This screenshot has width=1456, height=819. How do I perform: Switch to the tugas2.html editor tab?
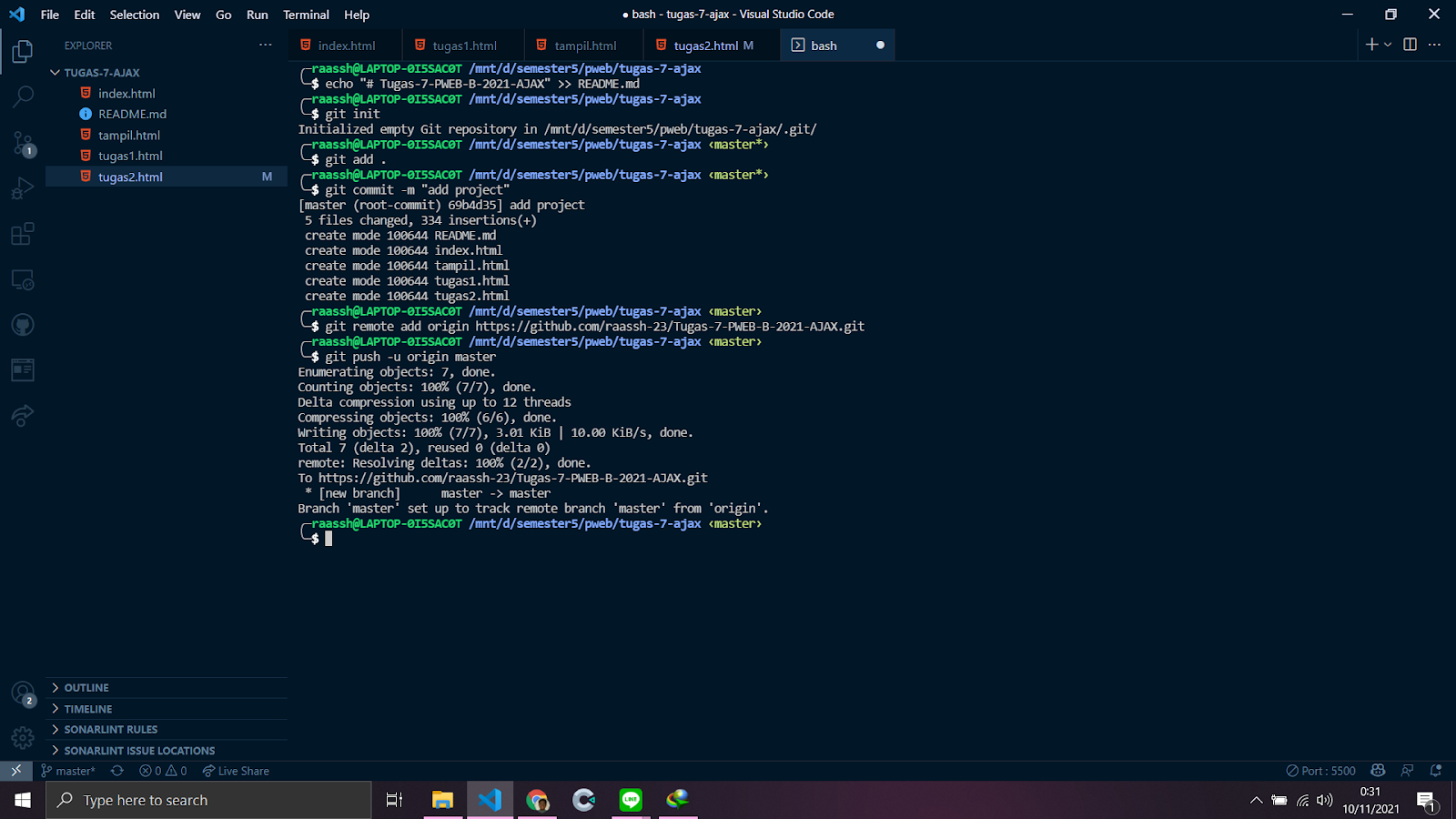pyautogui.click(x=713, y=45)
